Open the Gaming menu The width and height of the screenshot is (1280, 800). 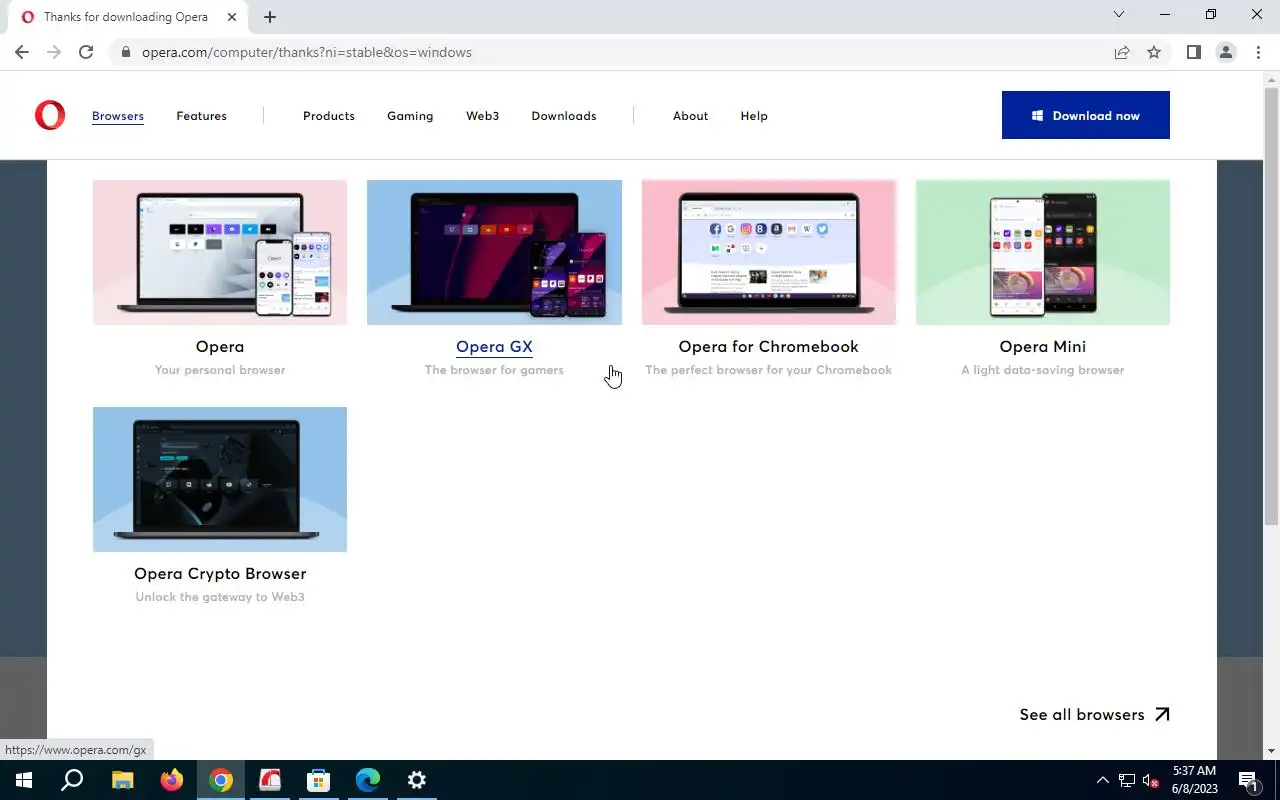(x=410, y=116)
